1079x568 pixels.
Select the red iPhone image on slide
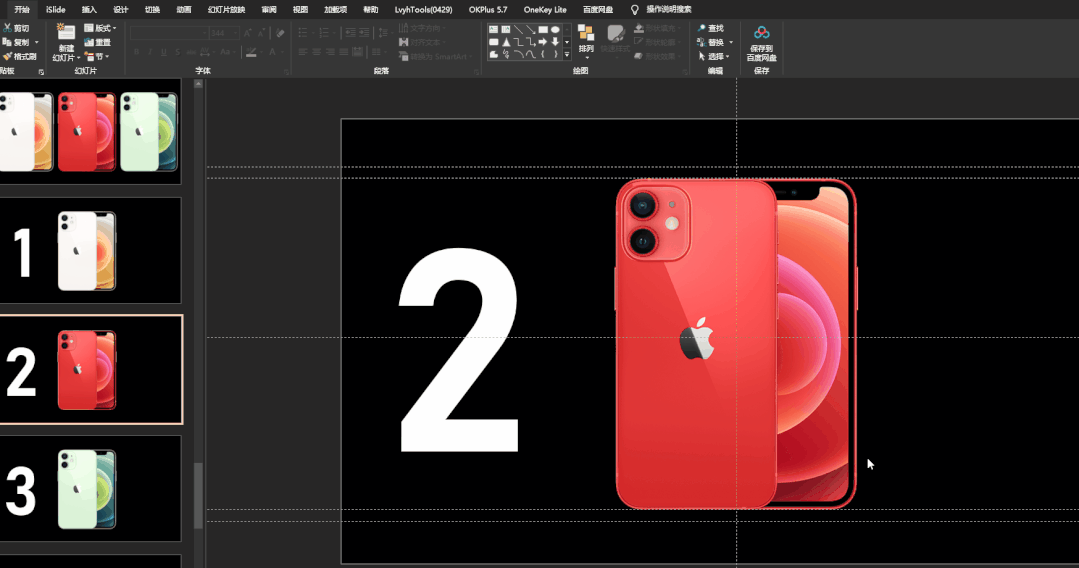click(736, 344)
